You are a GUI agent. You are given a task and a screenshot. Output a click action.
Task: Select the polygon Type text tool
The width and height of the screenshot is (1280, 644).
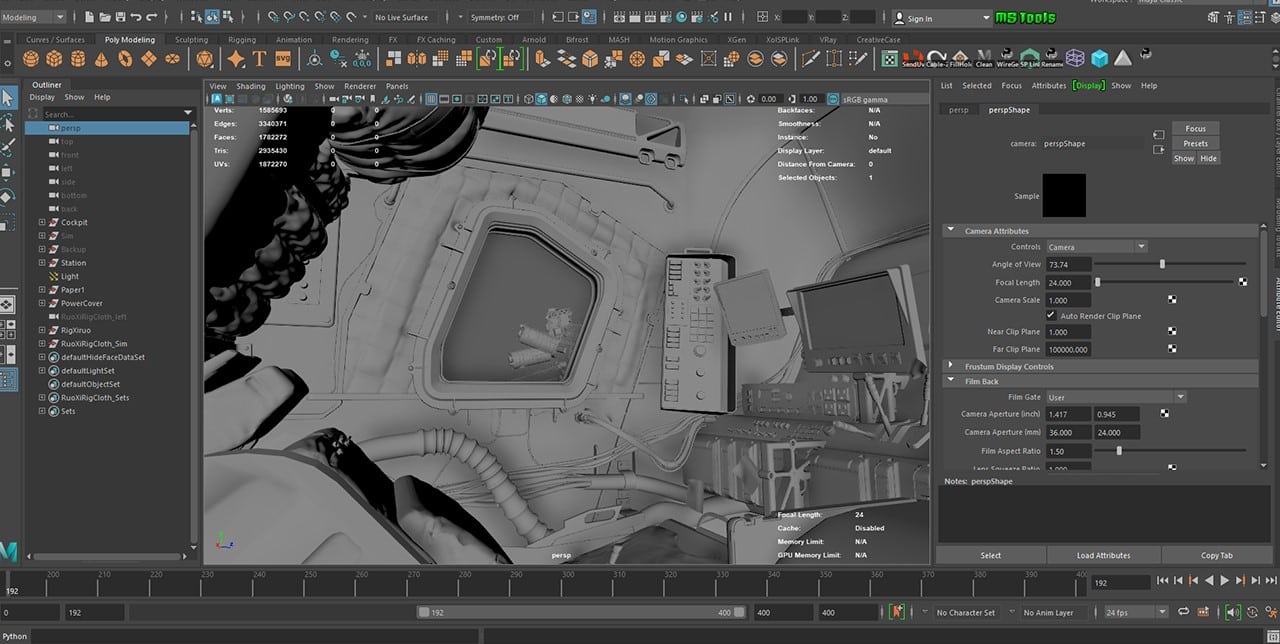click(260, 59)
